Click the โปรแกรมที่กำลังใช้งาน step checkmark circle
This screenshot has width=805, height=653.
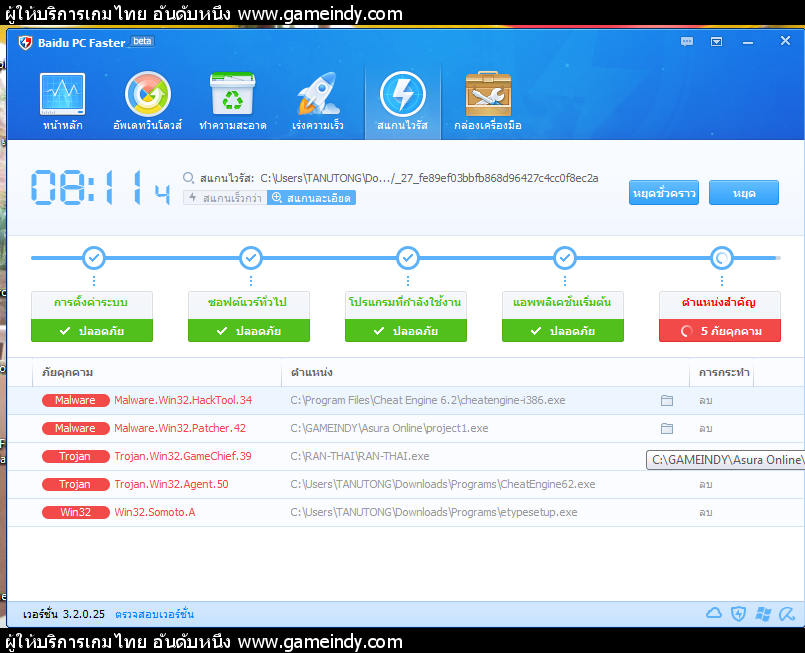[408, 258]
